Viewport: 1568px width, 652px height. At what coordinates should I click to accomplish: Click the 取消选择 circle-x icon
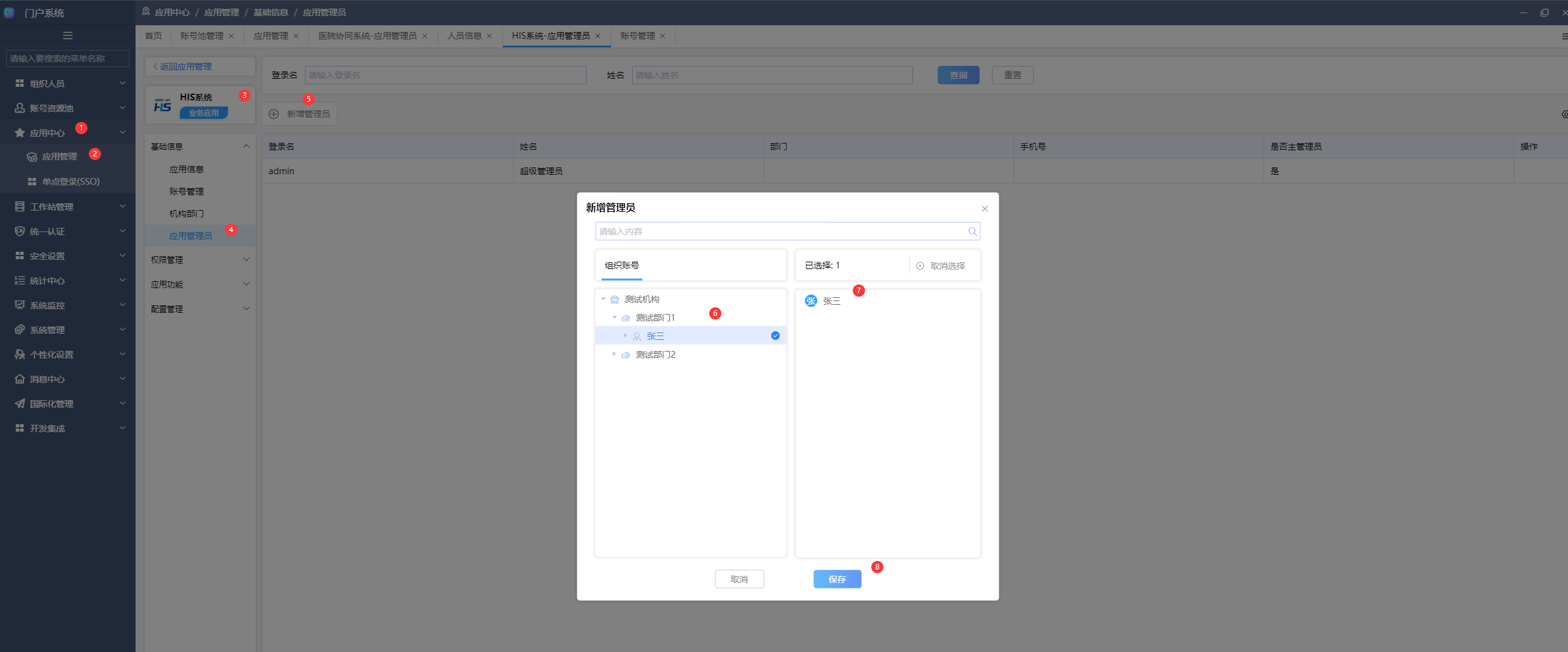(920, 266)
